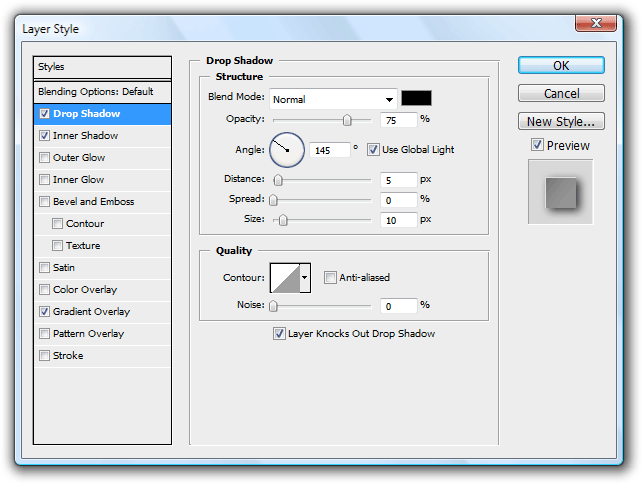
Task: Click the style preview thumbnail
Action: [560, 192]
